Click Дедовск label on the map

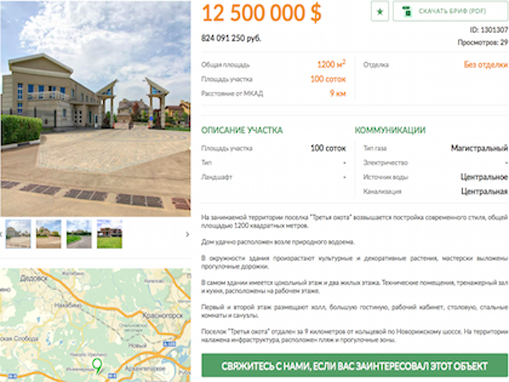33,278
